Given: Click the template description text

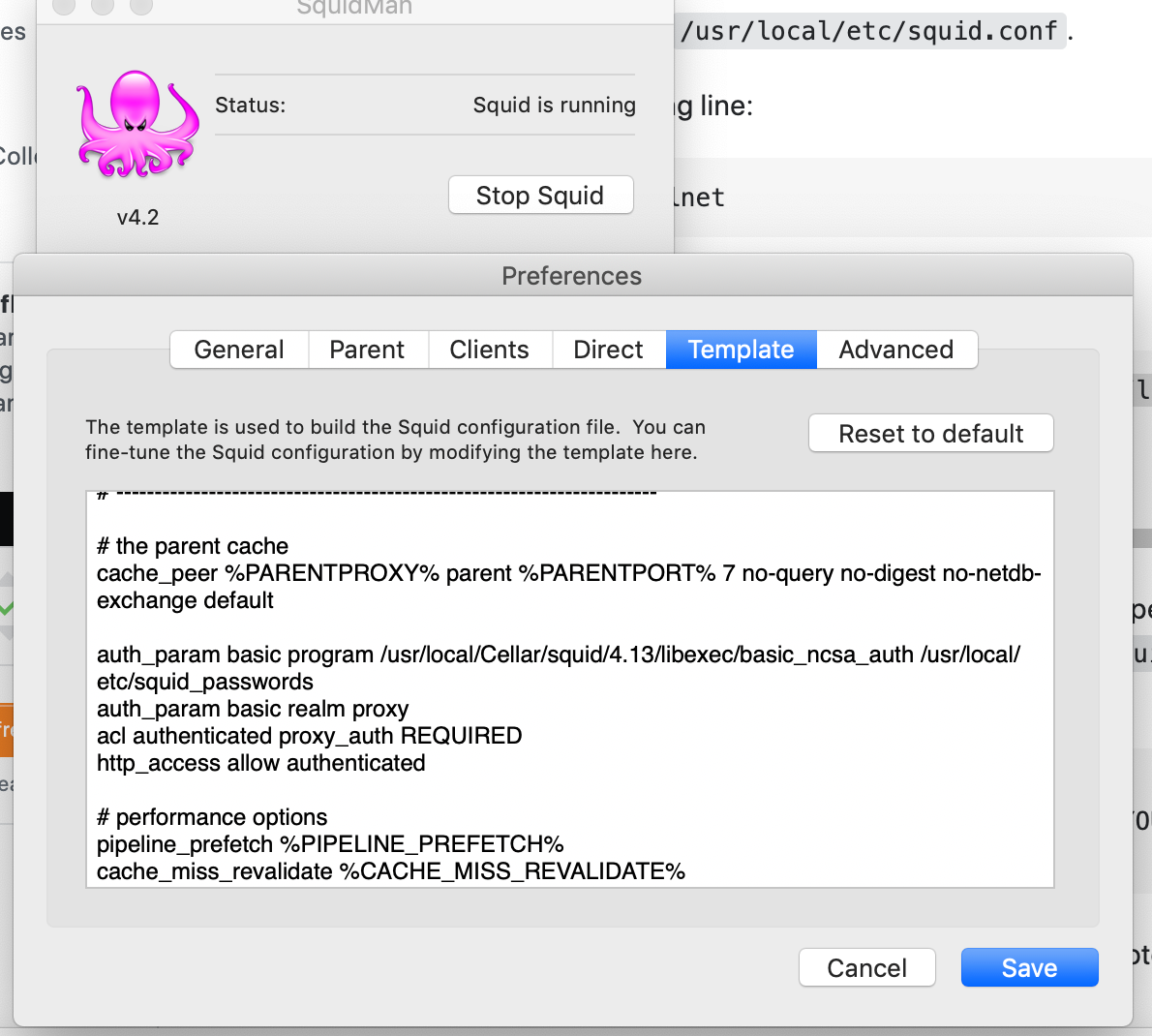Looking at the screenshot, I should point(395,440).
